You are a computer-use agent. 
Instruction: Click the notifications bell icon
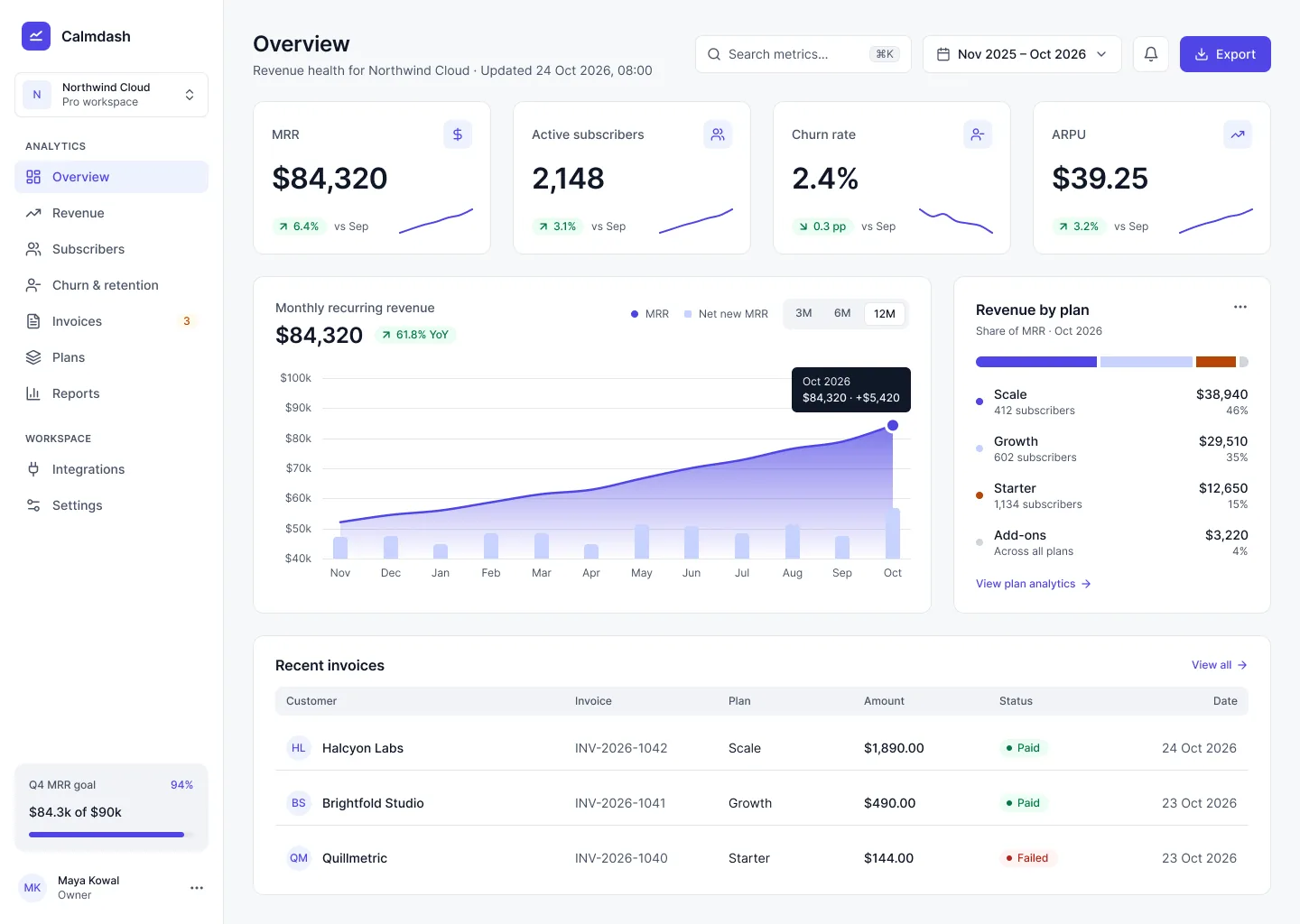click(1151, 54)
